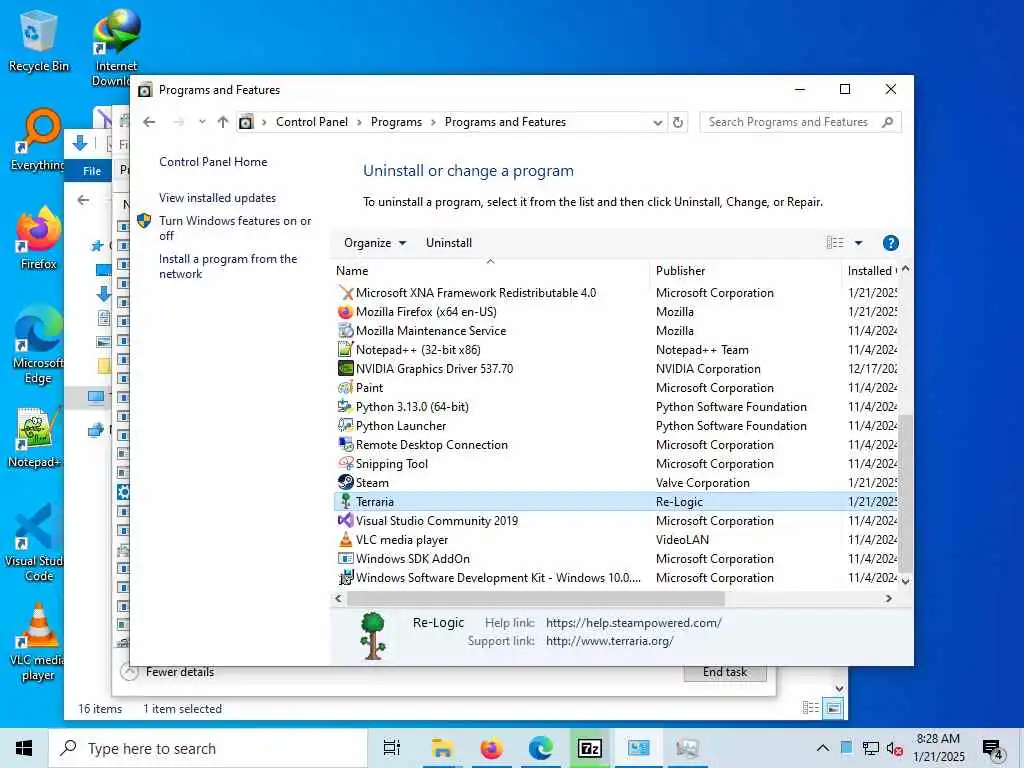The height and width of the screenshot is (768, 1024).
Task: Click the Refresh button beside address bar
Action: coord(678,122)
